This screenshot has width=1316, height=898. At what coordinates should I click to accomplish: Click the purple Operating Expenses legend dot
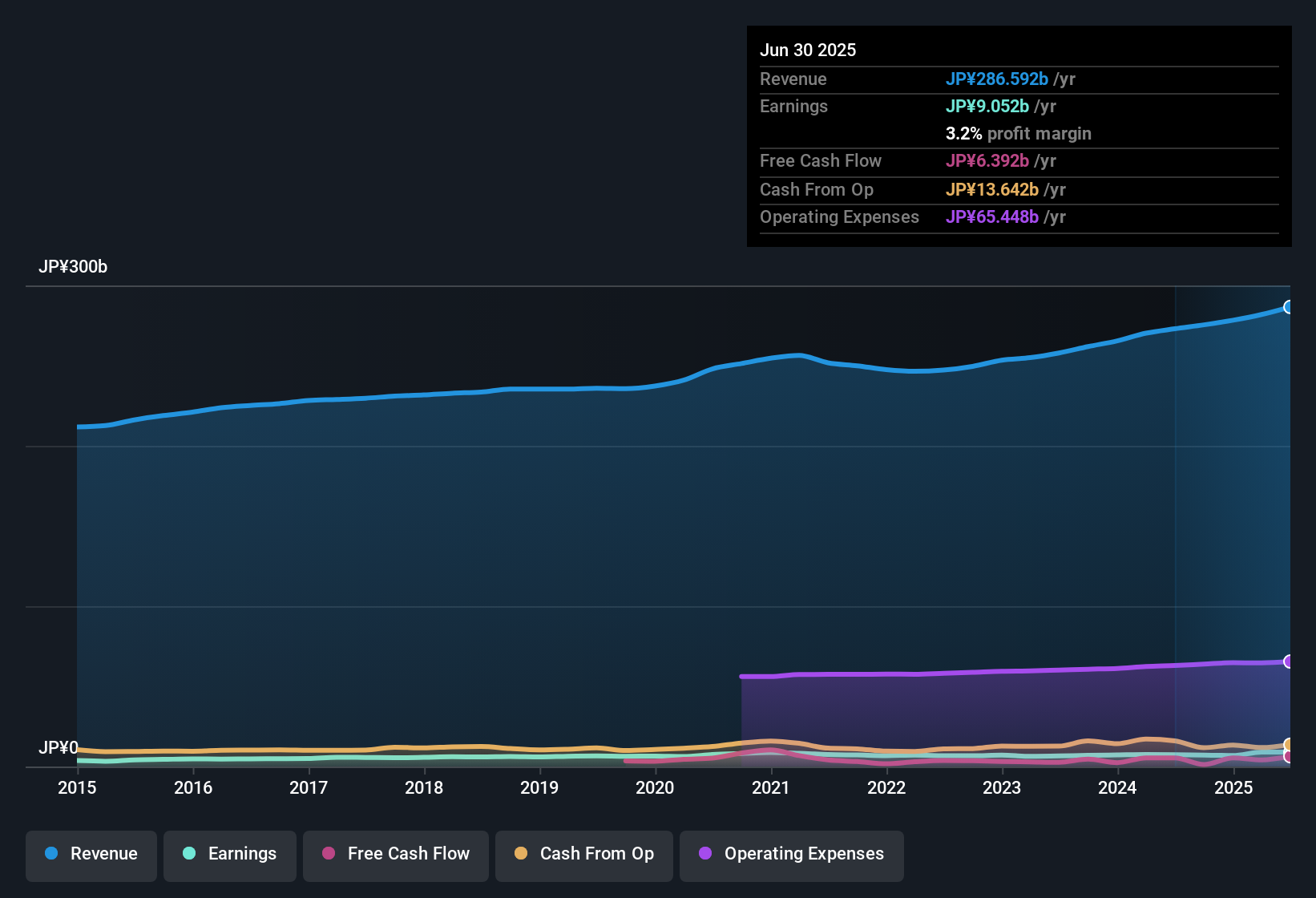coord(705,854)
